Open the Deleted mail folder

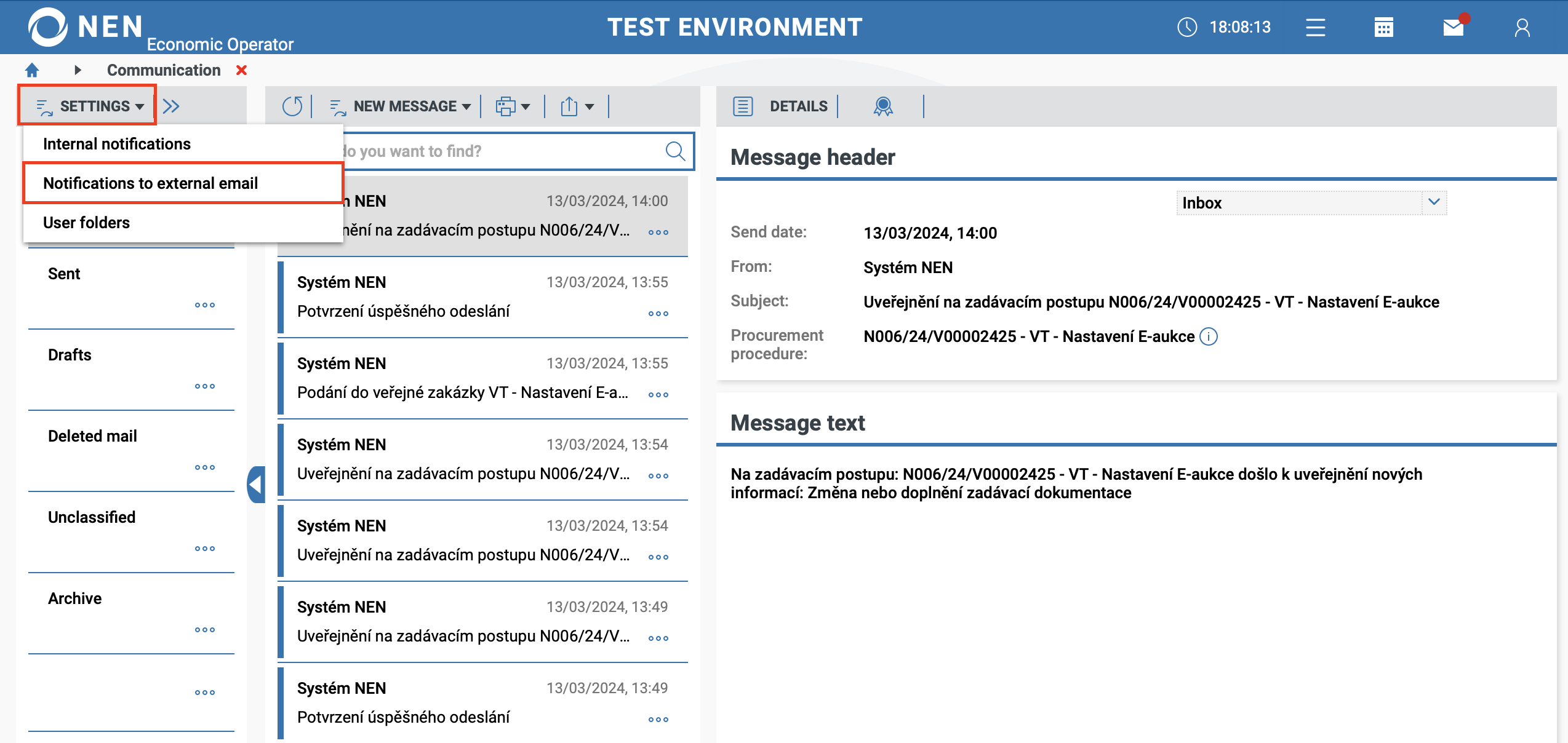[x=92, y=436]
